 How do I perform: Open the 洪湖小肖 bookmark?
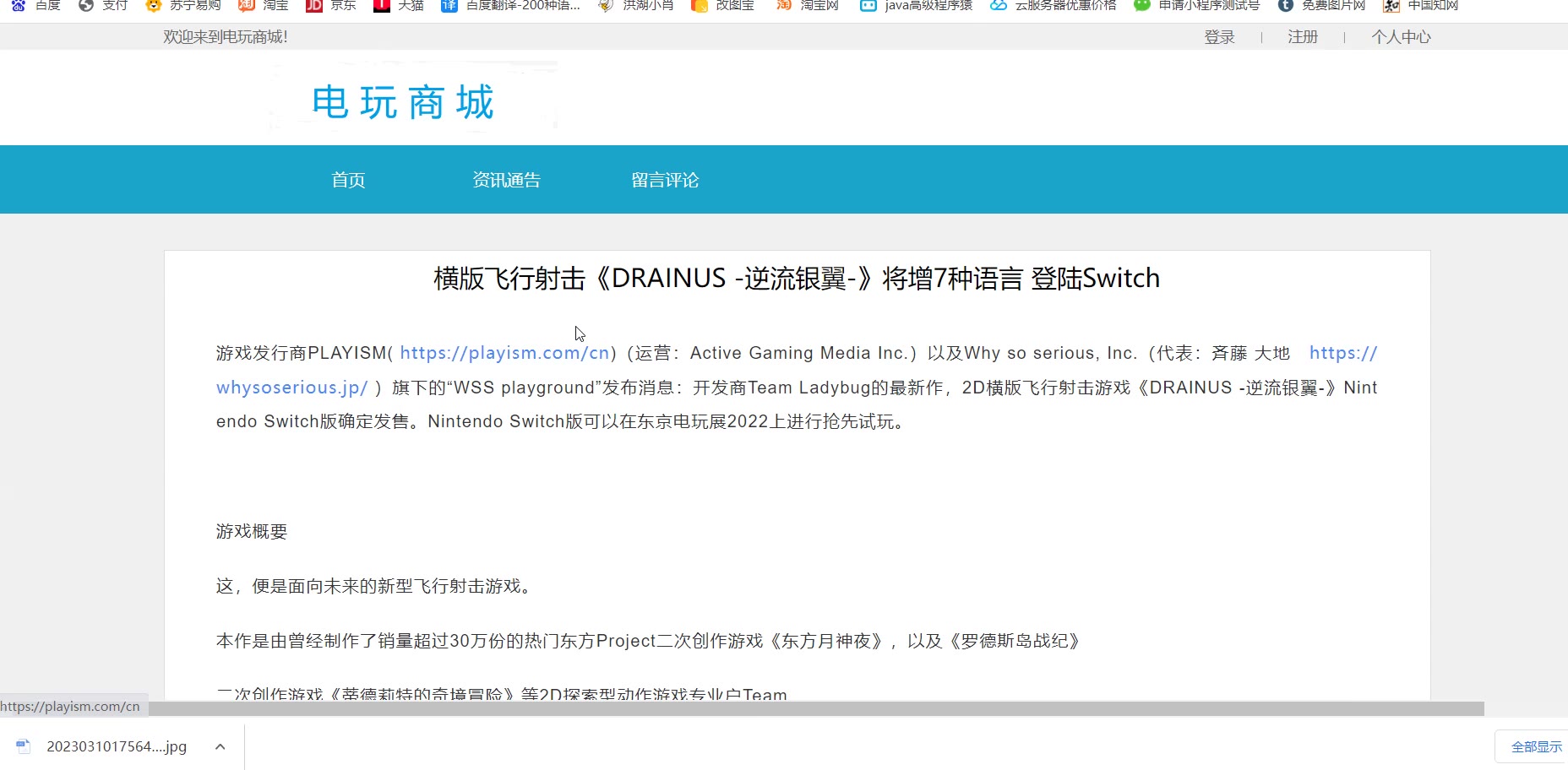[635, 5]
